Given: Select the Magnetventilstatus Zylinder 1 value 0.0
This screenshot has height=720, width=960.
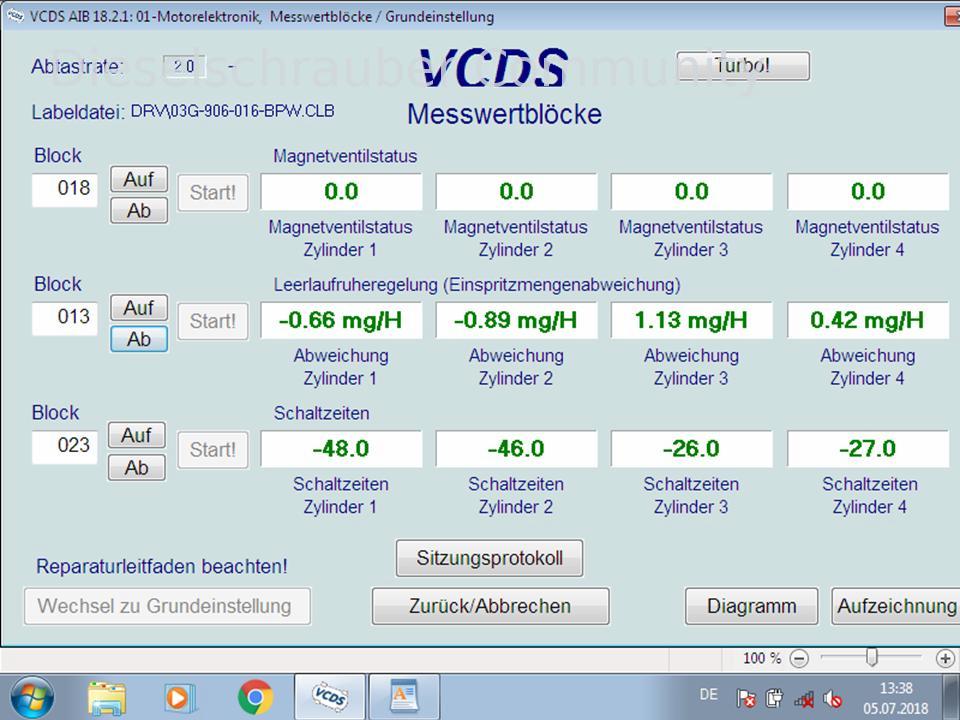Looking at the screenshot, I should click(x=342, y=192).
